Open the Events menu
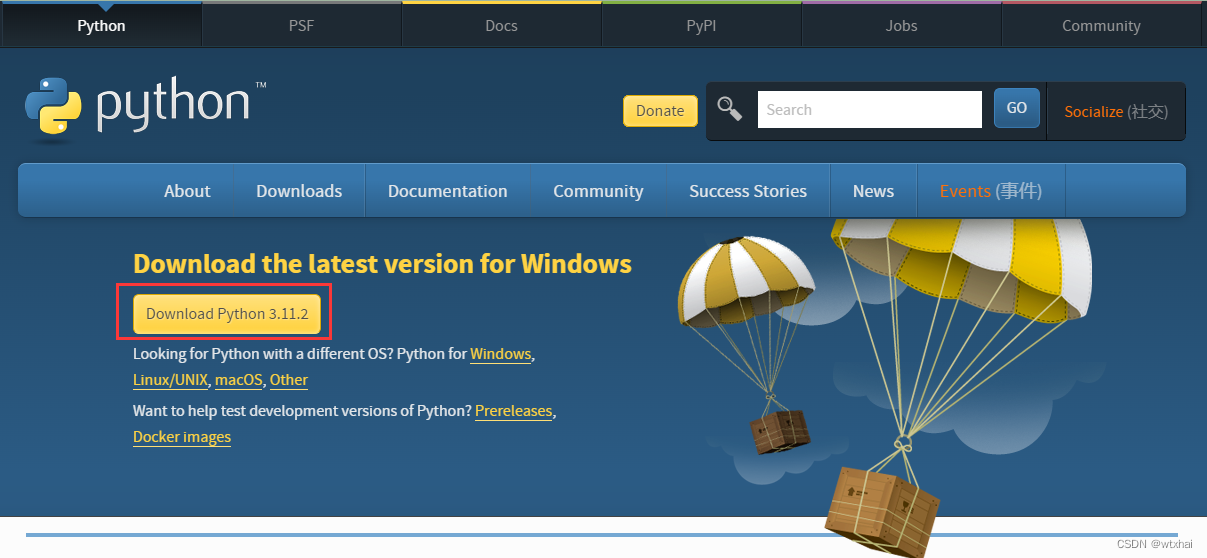1207x558 pixels. pyautogui.click(x=991, y=191)
